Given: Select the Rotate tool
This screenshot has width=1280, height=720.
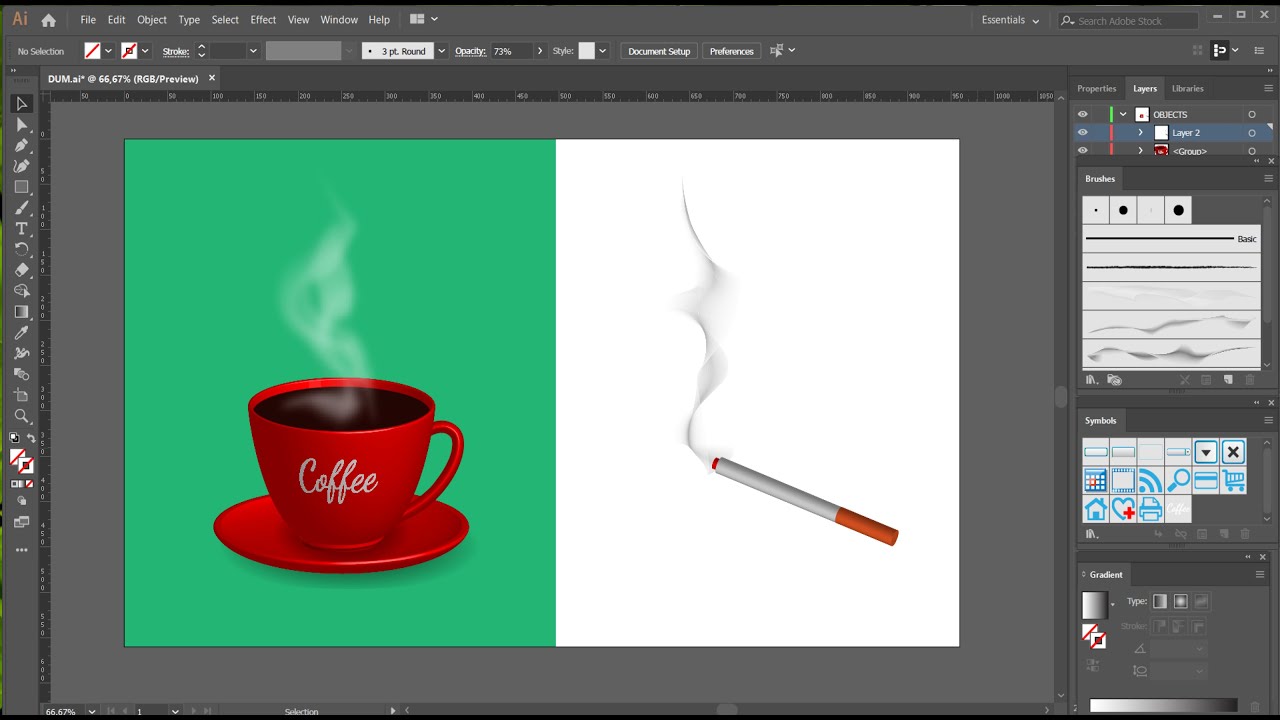Looking at the screenshot, I should click(x=21, y=249).
